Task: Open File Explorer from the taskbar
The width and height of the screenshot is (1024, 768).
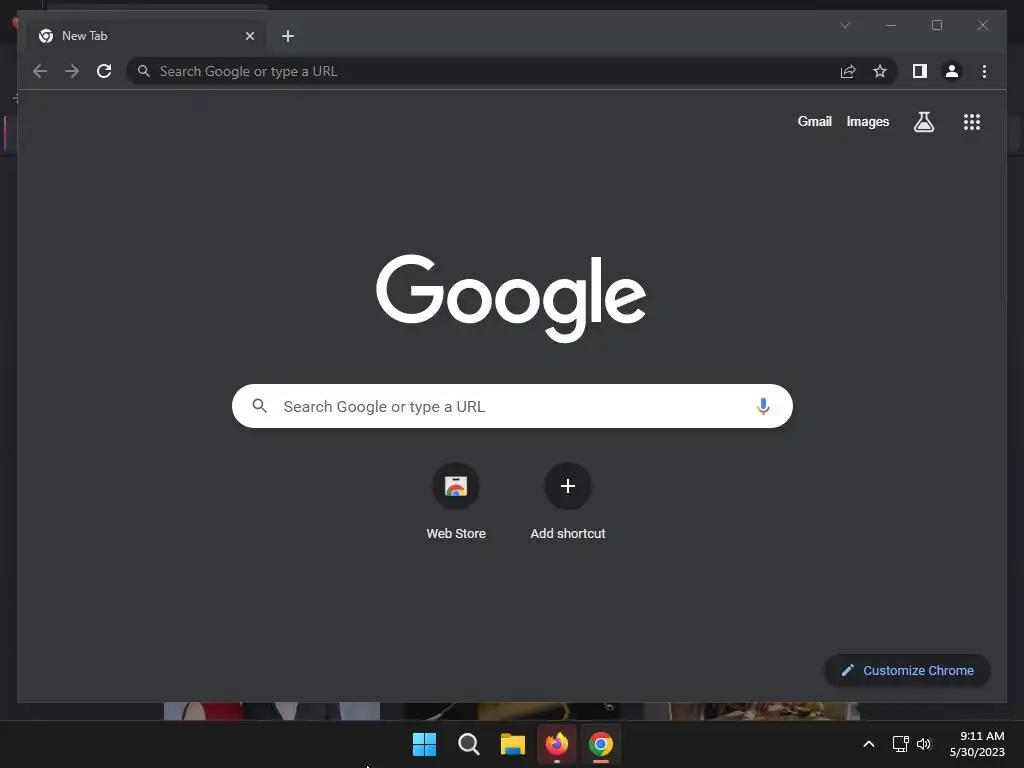Action: click(513, 744)
